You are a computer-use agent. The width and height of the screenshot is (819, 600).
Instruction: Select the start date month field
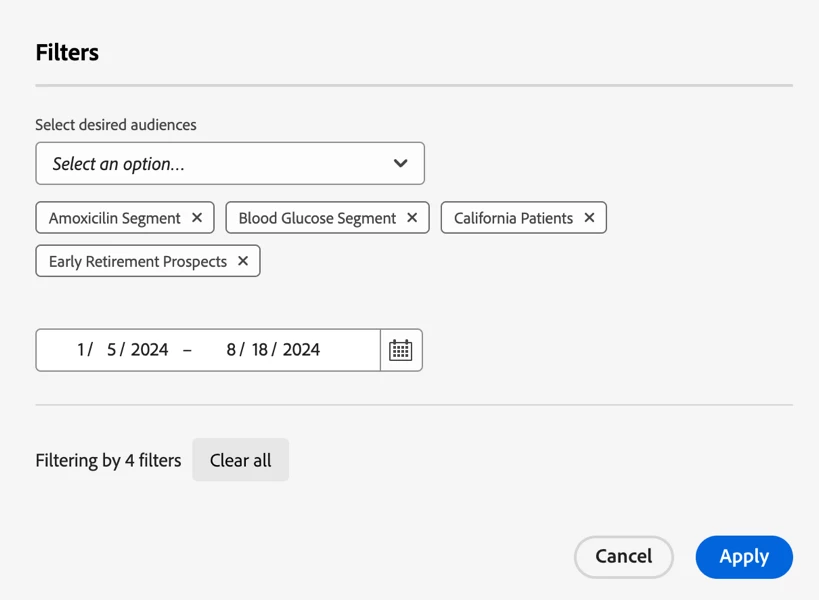[x=81, y=350]
